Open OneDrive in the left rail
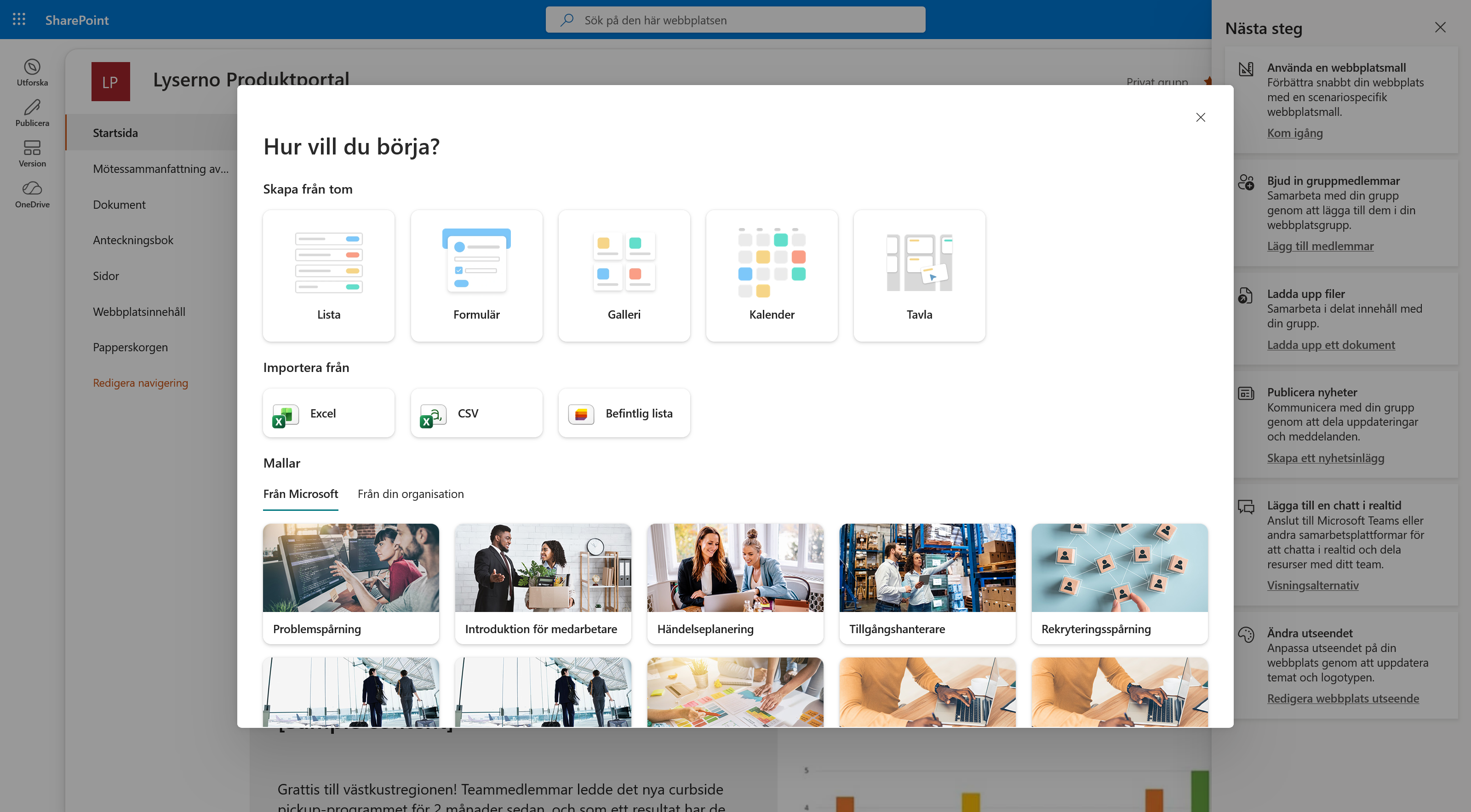1471x812 pixels. (32, 194)
